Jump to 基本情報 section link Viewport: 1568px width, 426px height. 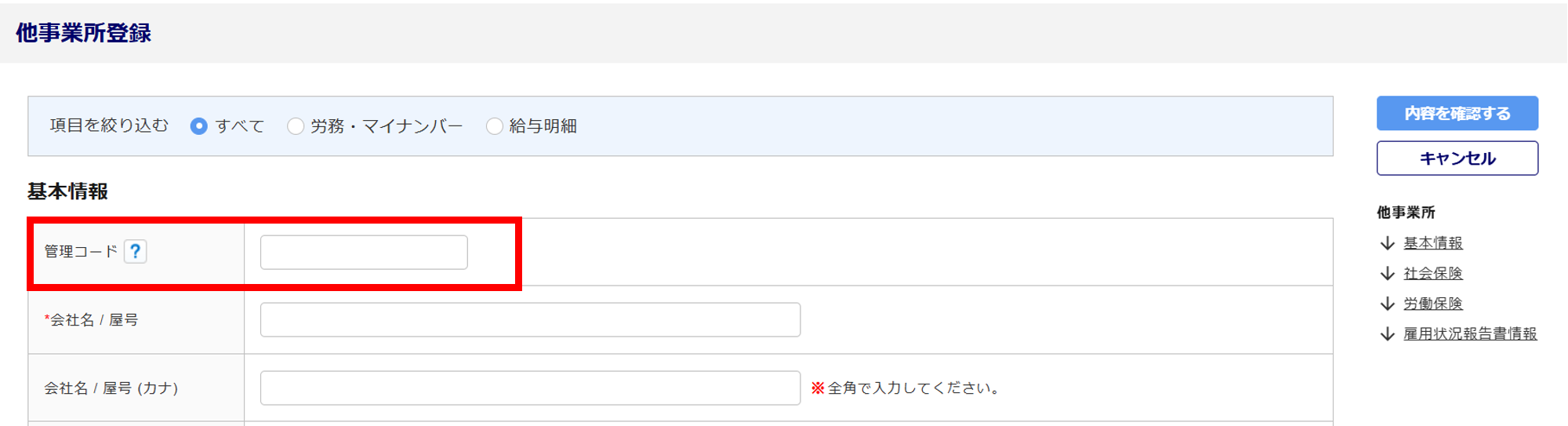pos(1432,243)
